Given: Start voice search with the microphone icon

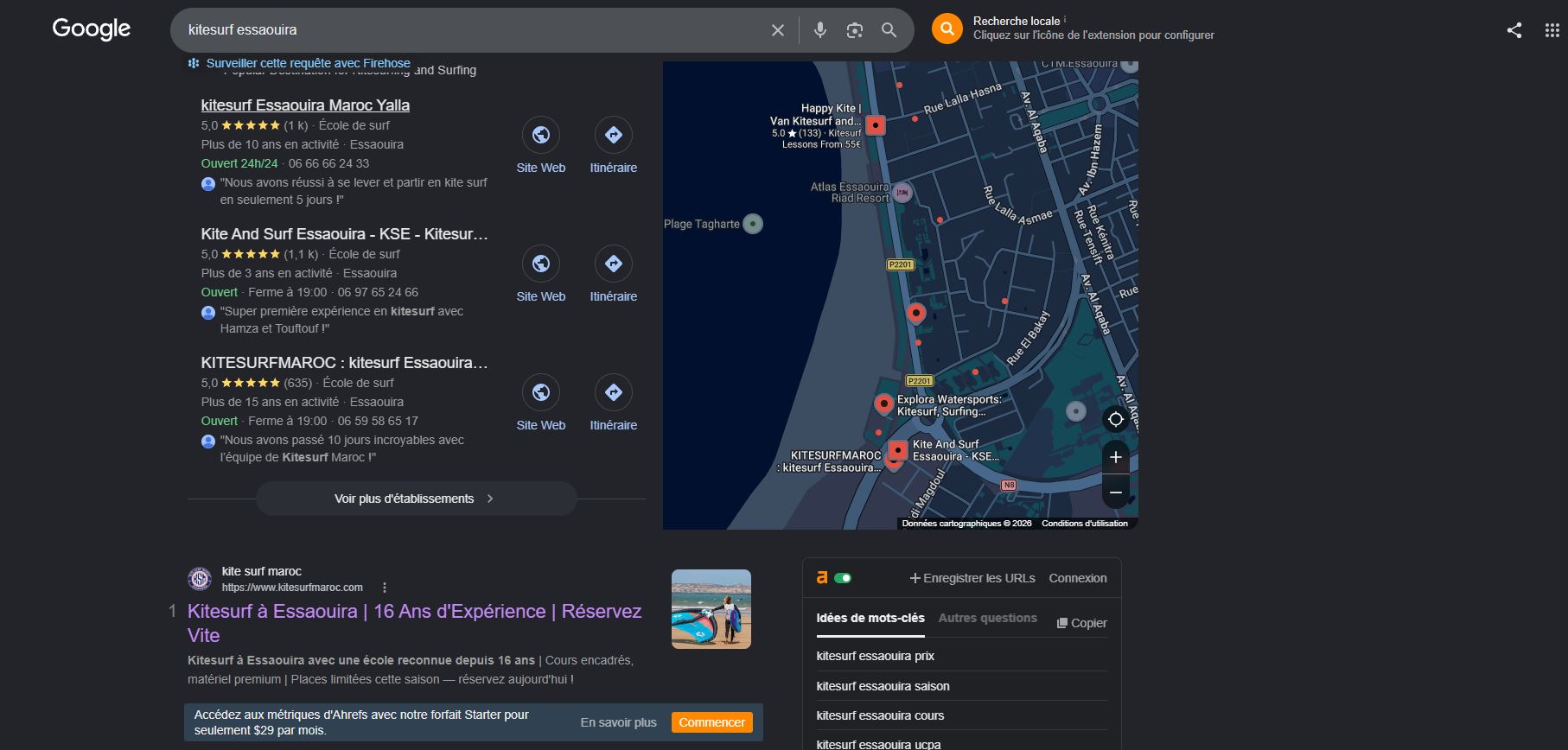Looking at the screenshot, I should (x=820, y=30).
